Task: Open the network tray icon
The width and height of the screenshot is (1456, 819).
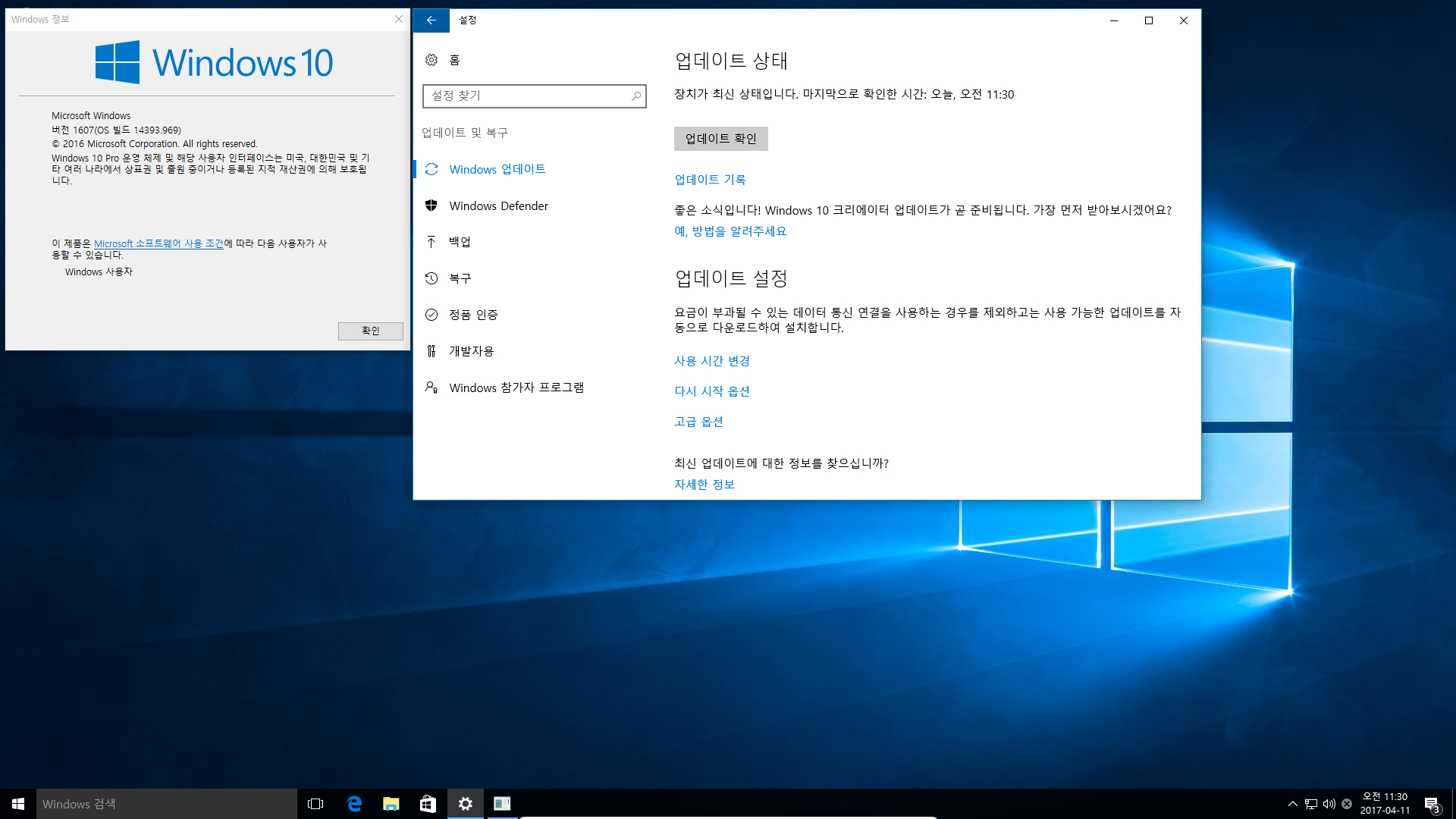Action: (1311, 804)
